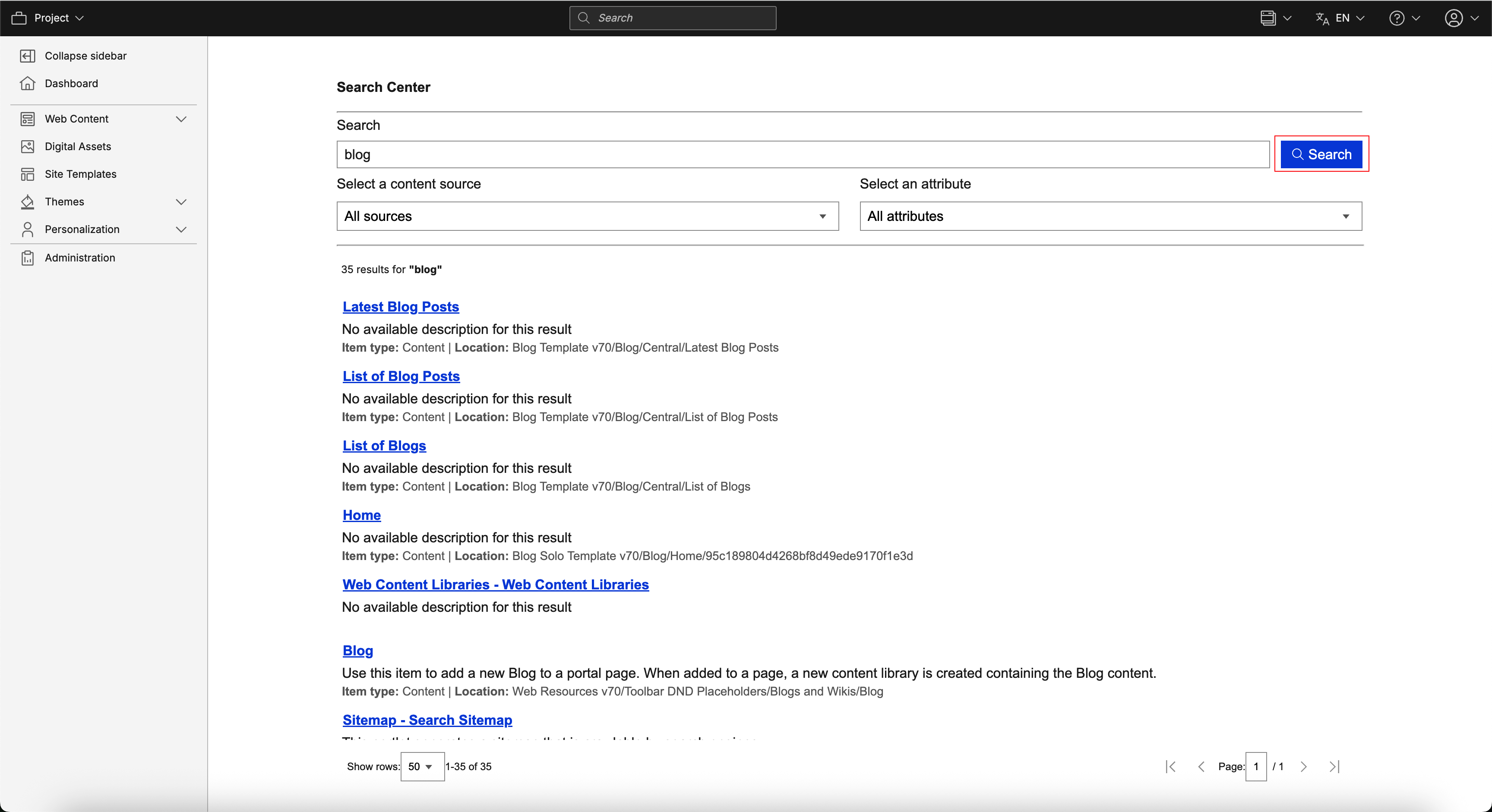1492x812 pixels.
Task: Click the Administration clipboard icon
Action: [27, 258]
